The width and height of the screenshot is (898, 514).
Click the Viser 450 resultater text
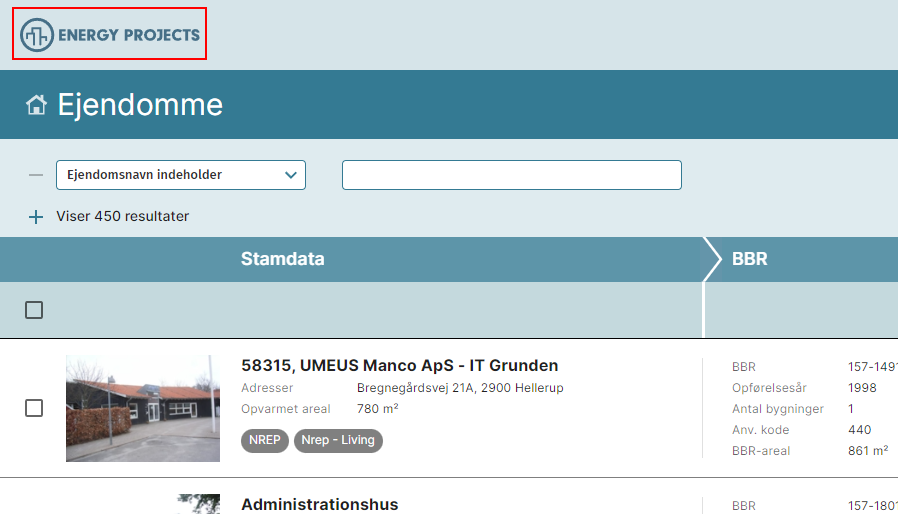(123, 216)
